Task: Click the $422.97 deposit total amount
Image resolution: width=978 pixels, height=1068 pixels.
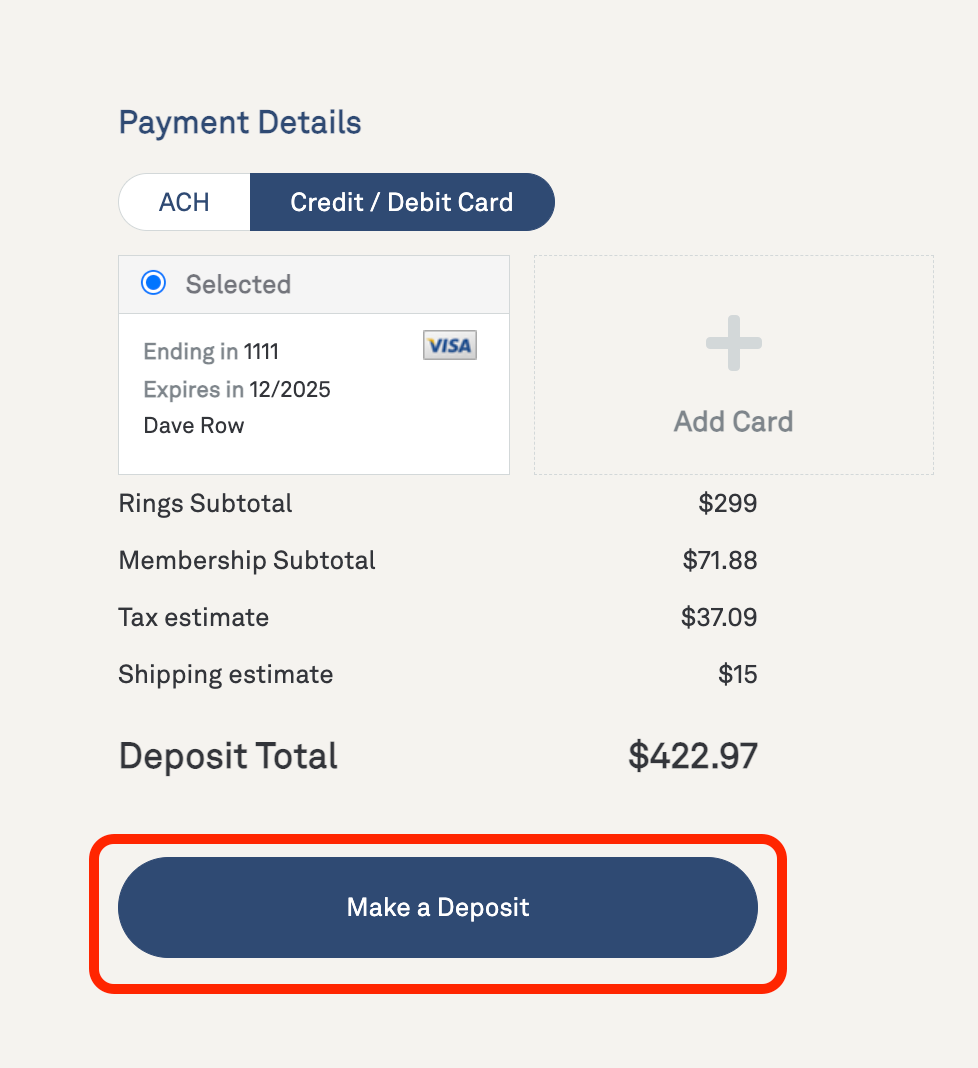Action: coord(692,756)
